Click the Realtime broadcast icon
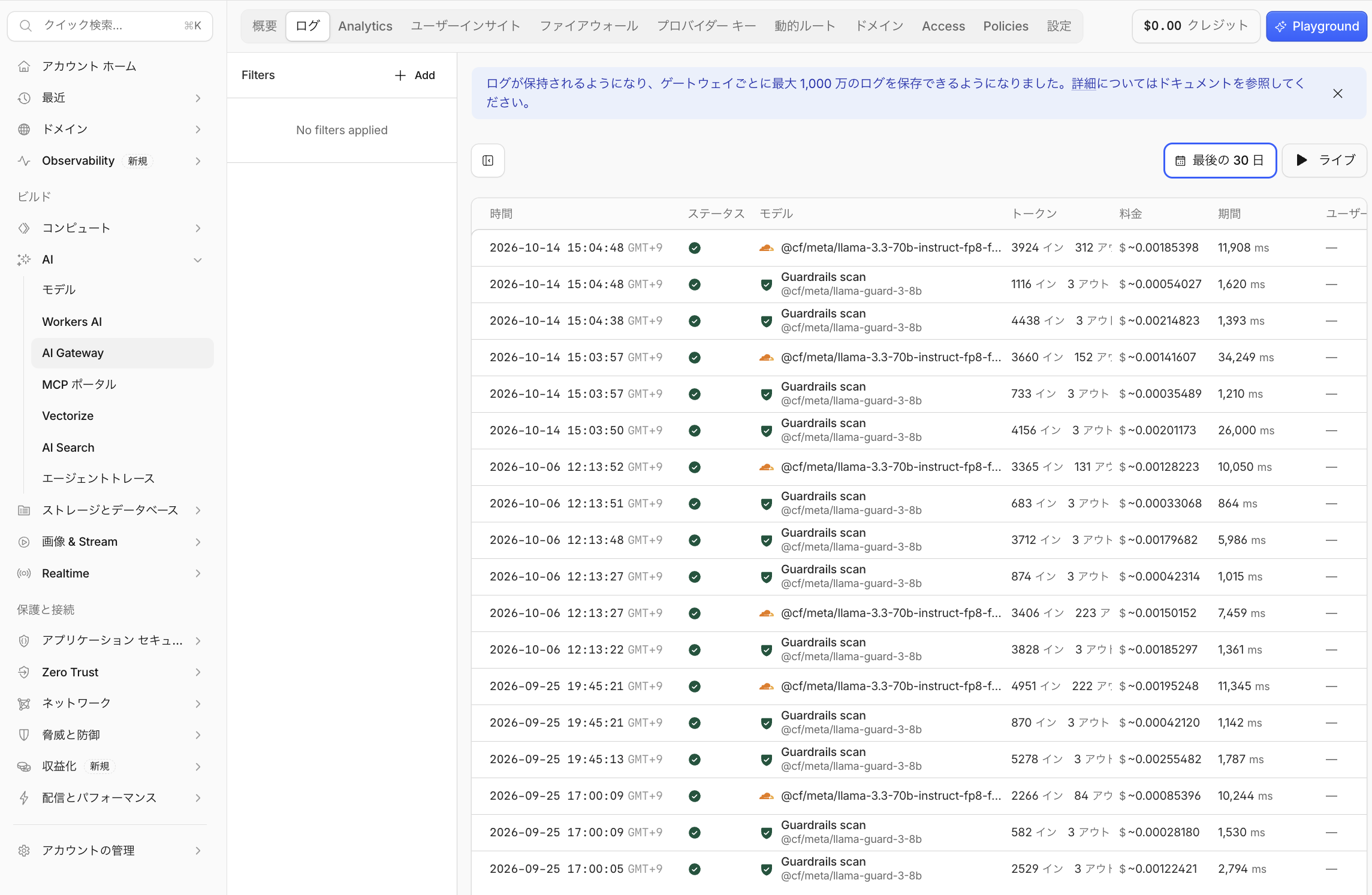This screenshot has height=895, width=1372. (24, 573)
